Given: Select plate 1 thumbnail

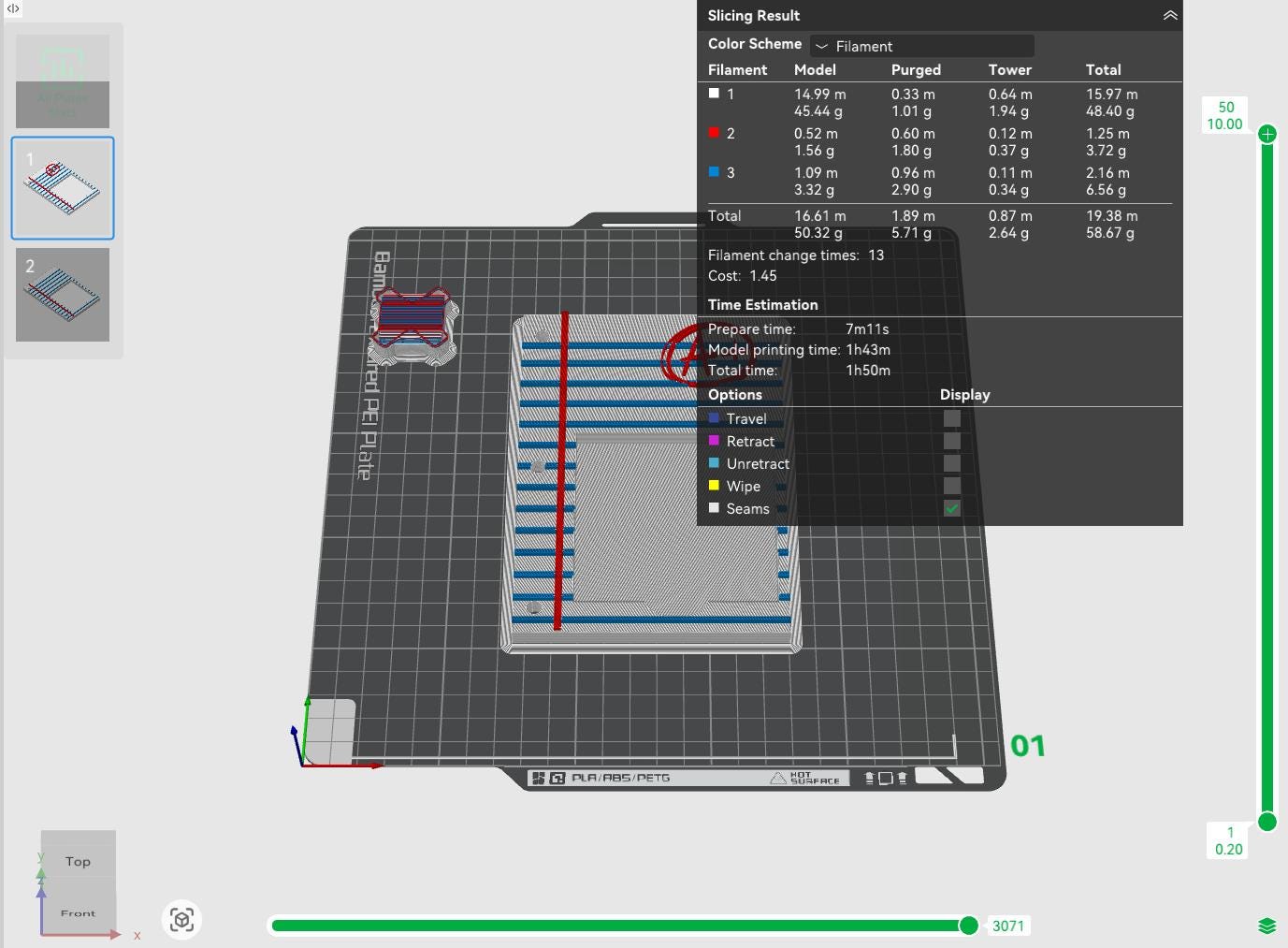Looking at the screenshot, I should [63, 188].
